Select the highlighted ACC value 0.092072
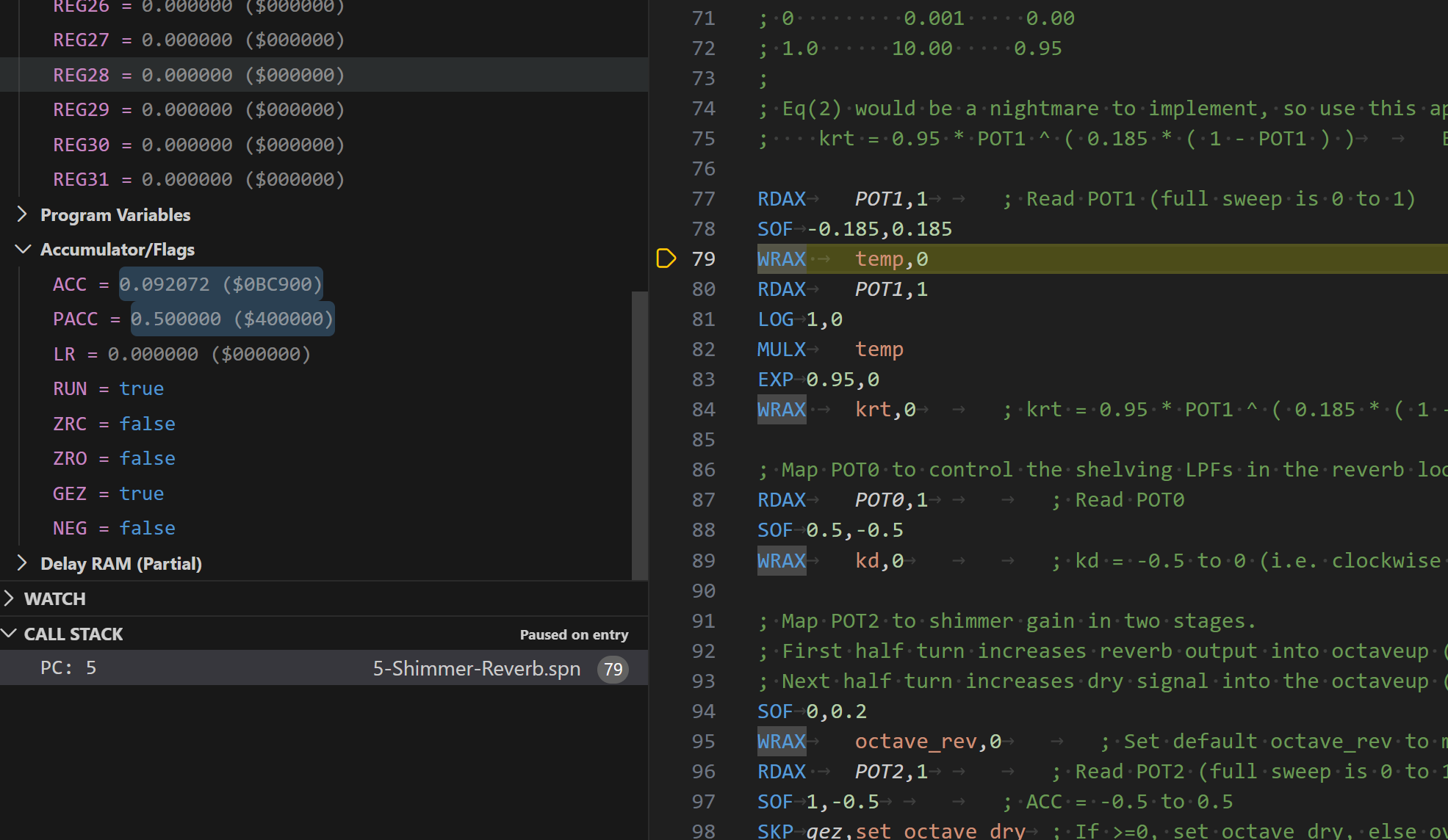 [220, 284]
